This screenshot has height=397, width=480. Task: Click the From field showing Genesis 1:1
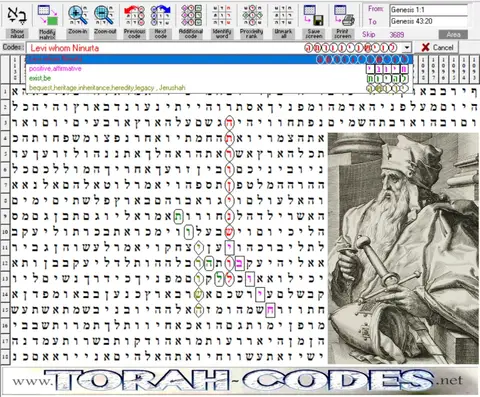(429, 10)
